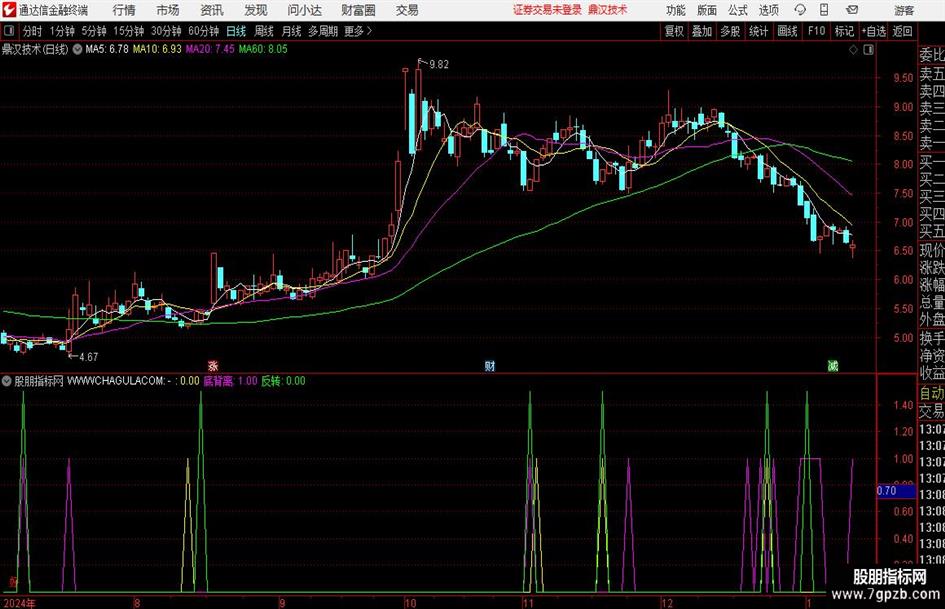Open the 问小达 menu
This screenshot has height=609, width=945.
click(304, 10)
